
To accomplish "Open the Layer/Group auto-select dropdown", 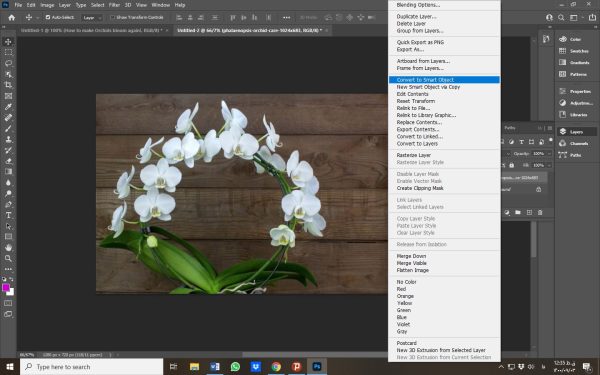I will (x=93, y=18).
